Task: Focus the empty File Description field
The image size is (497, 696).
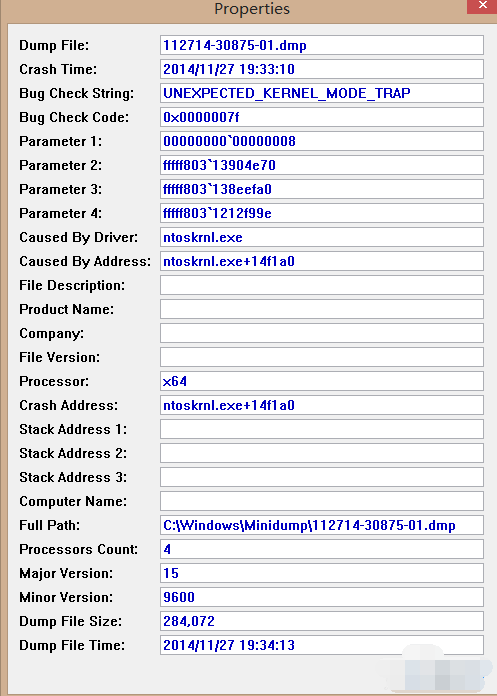Action: click(322, 285)
